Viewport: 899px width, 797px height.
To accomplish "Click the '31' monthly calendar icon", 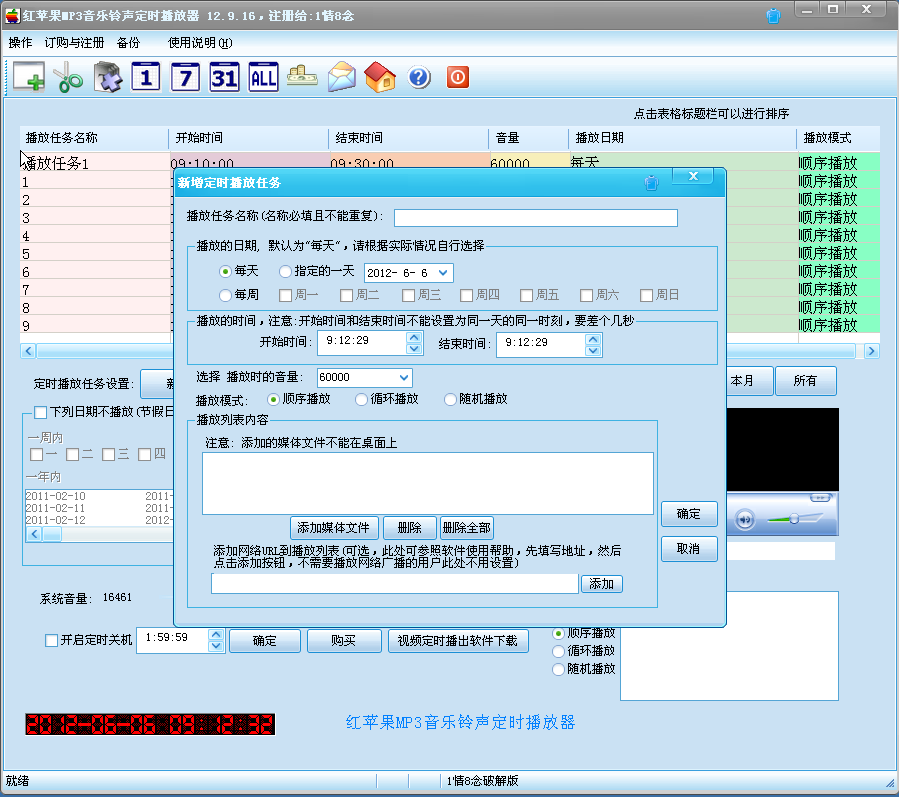I will click(223, 77).
